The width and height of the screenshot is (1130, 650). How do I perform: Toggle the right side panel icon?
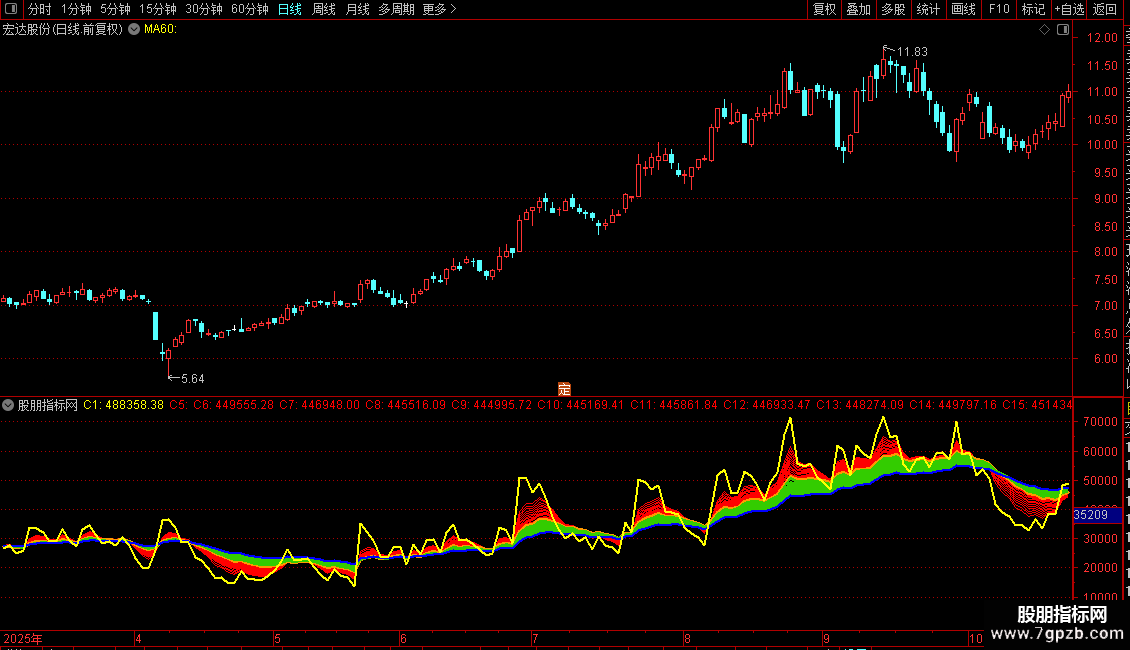(x=1063, y=30)
